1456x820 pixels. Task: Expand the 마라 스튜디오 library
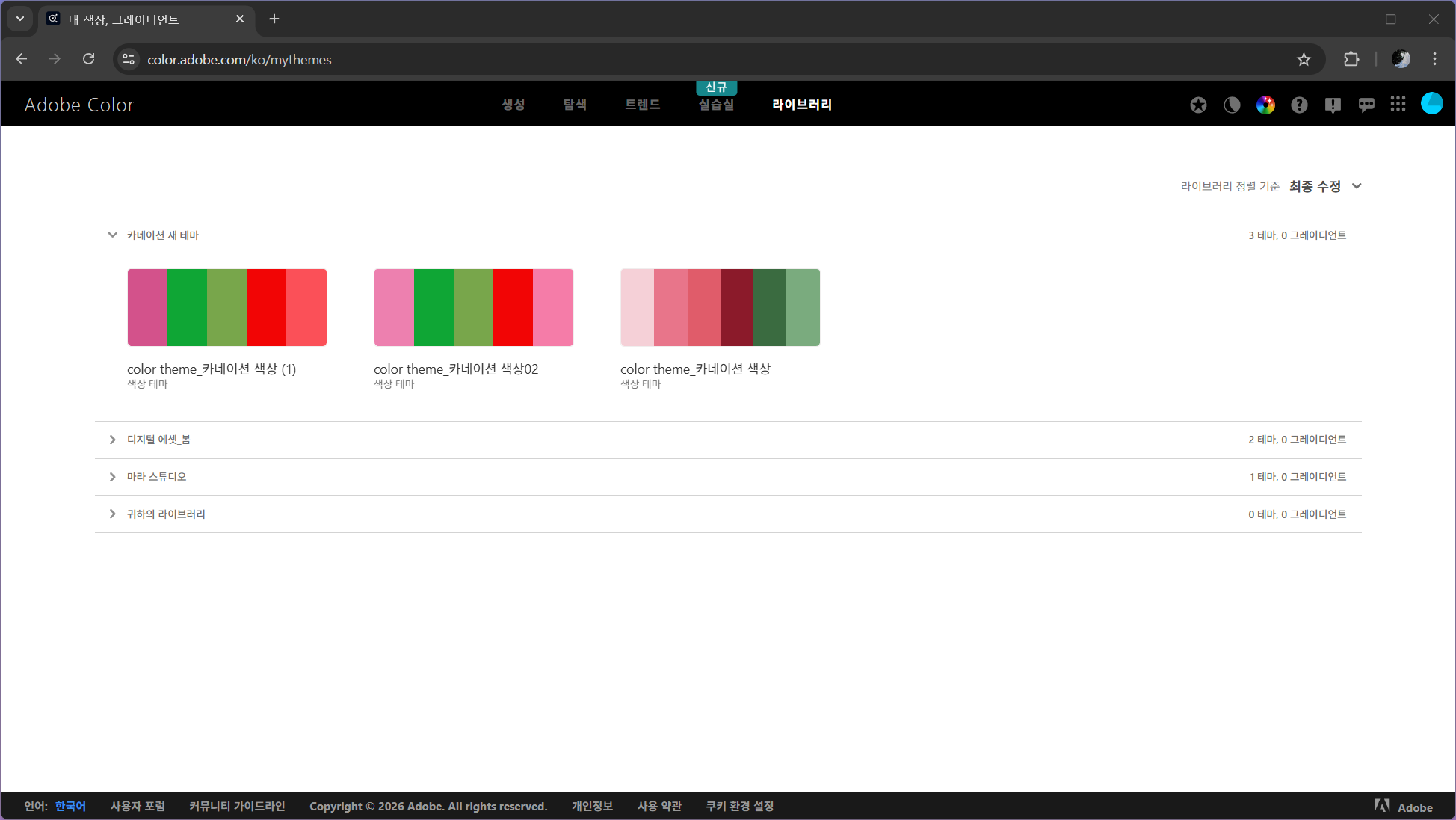[x=112, y=477]
